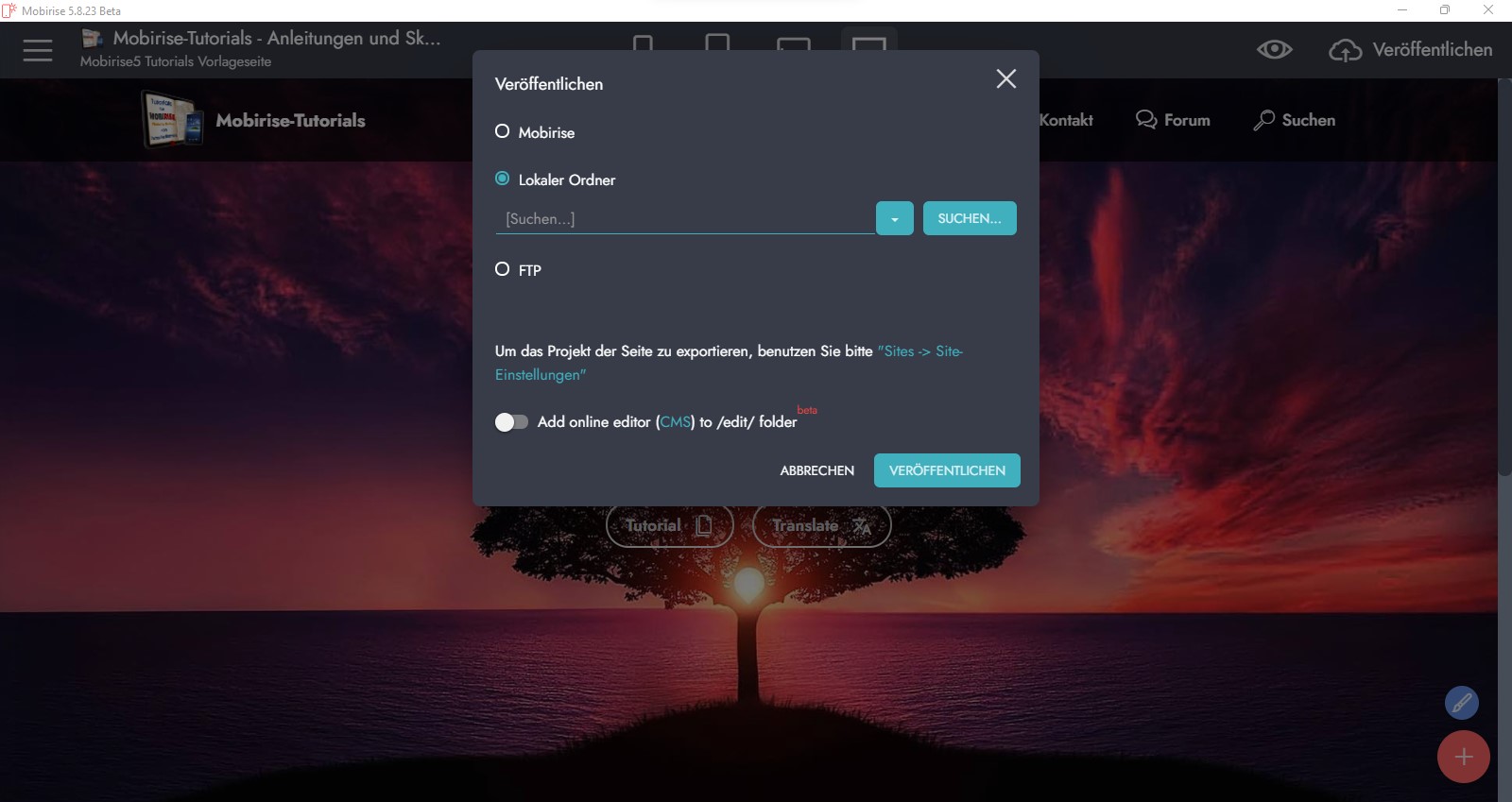Screen dimensions: 1512x802
Task: Click the red plus add block button
Action: click(x=1463, y=757)
